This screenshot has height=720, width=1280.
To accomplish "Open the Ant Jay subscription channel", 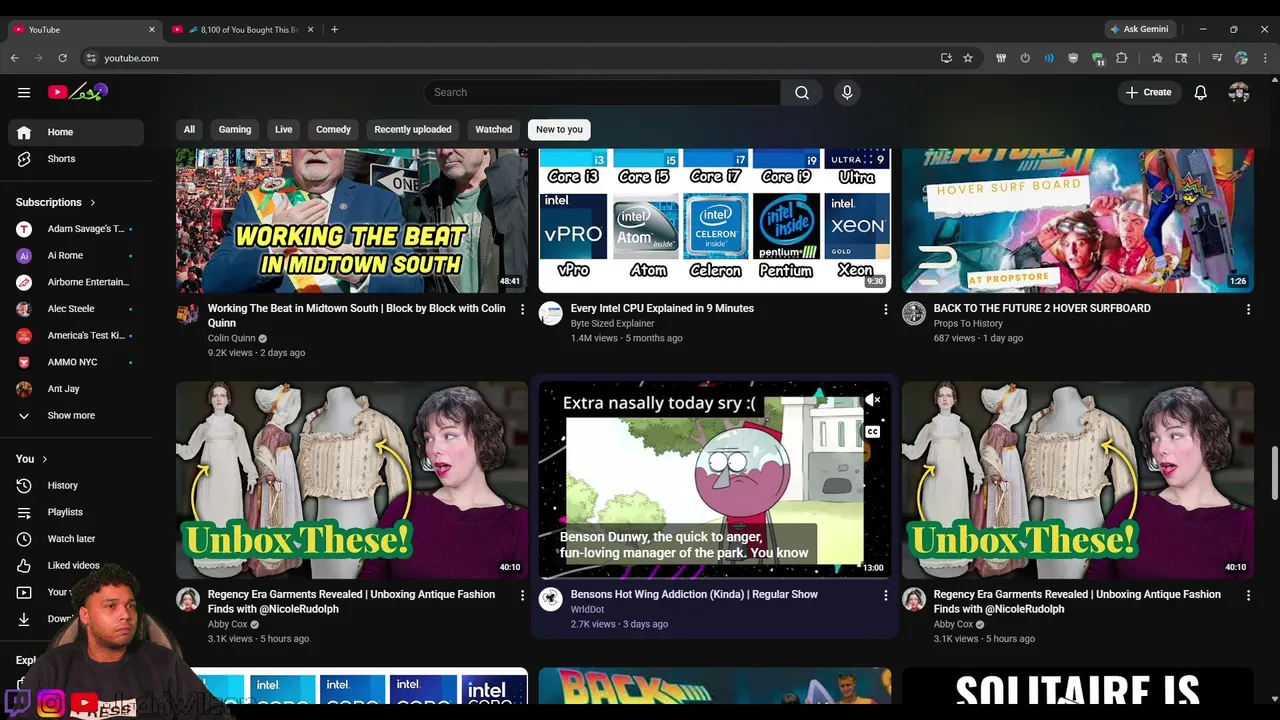I will pyautogui.click(x=76, y=389).
